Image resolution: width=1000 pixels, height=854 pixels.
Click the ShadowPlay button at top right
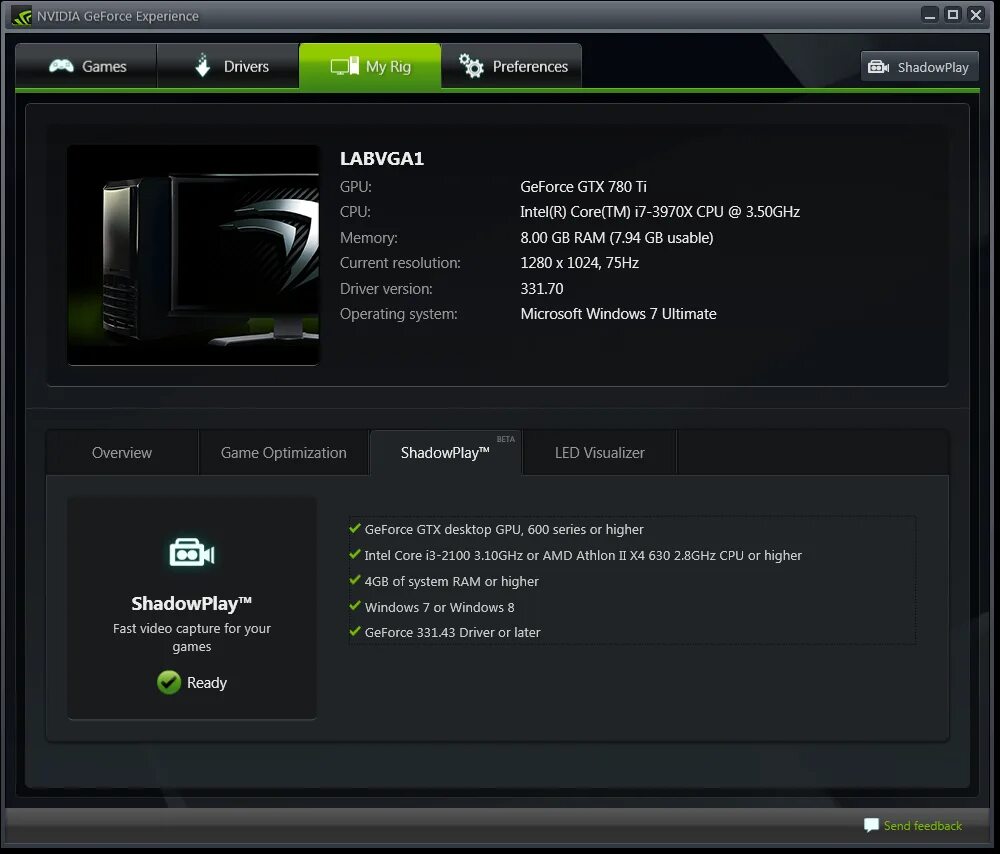click(x=919, y=67)
